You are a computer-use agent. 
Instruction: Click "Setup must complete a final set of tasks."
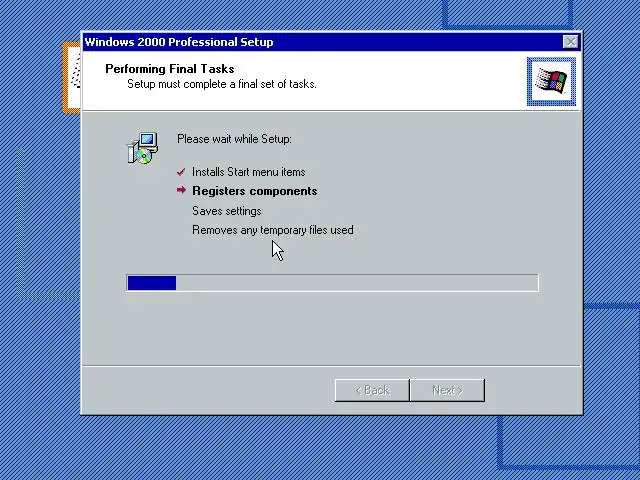[x=222, y=84]
